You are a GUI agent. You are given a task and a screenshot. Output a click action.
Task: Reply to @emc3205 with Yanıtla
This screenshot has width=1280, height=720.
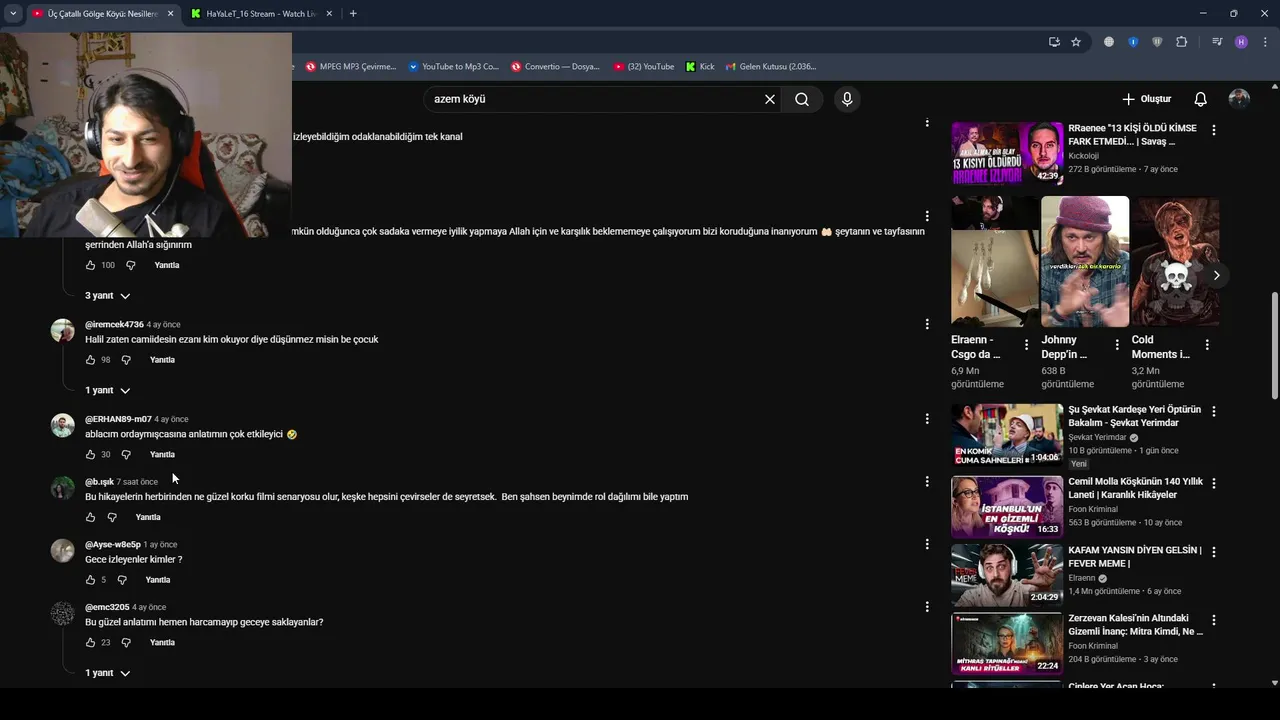162,643
